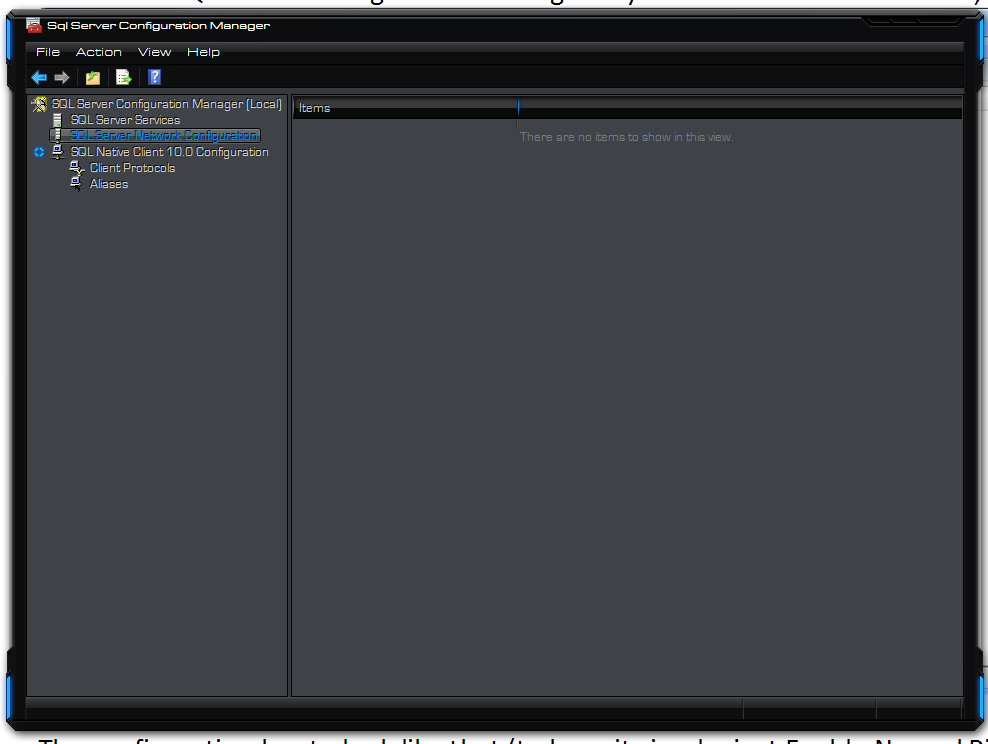Click the Back arrow toolbar icon
This screenshot has width=988, height=744.
[x=39, y=78]
